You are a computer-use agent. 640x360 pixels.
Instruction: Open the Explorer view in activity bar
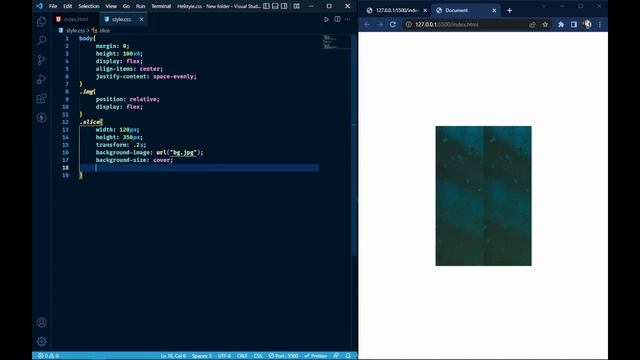tap(41, 21)
